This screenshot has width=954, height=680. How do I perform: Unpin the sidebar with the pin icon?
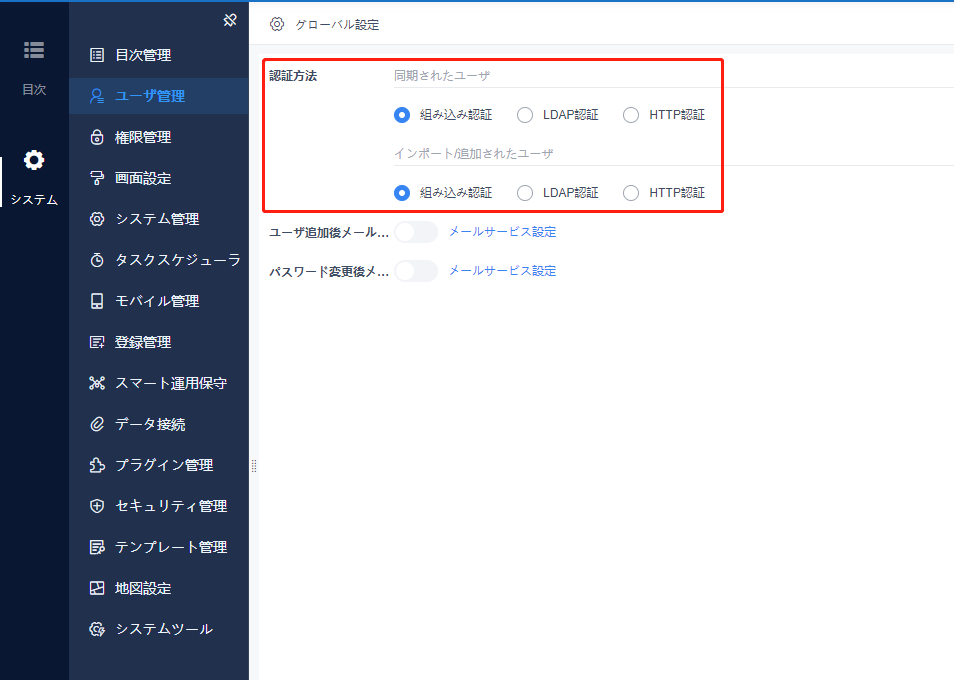click(230, 20)
